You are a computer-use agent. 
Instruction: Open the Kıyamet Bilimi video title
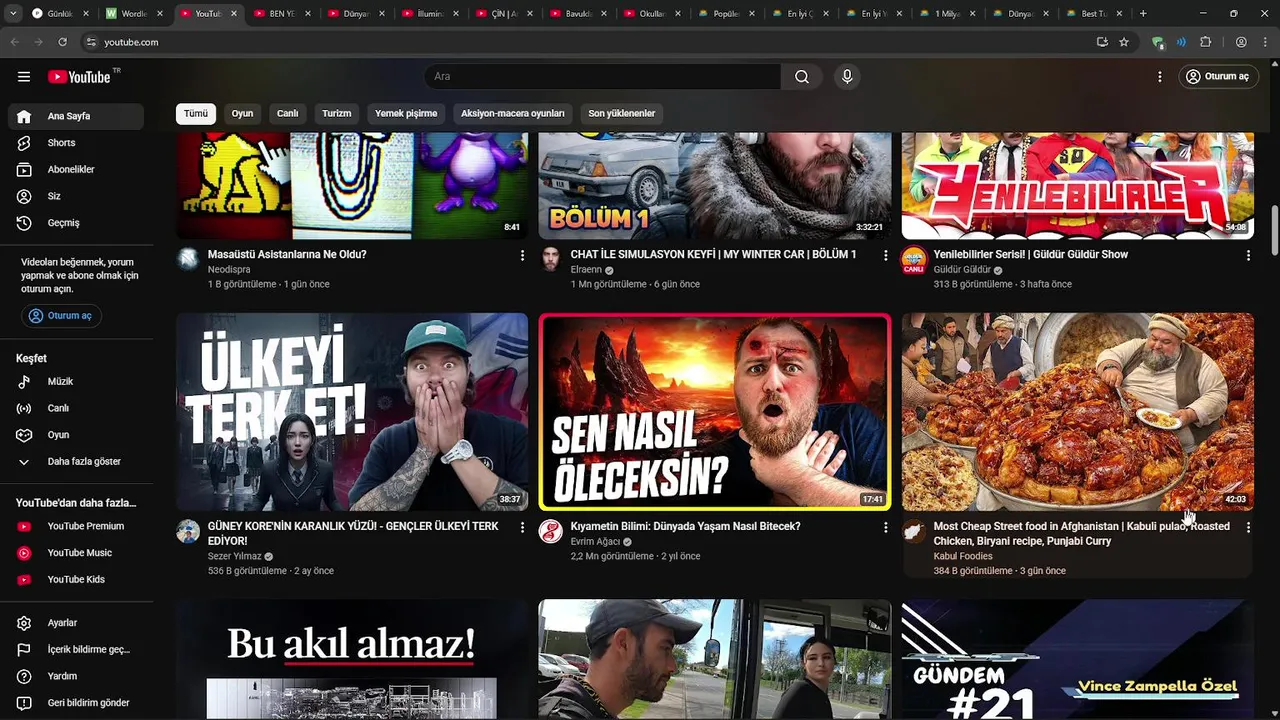click(685, 526)
